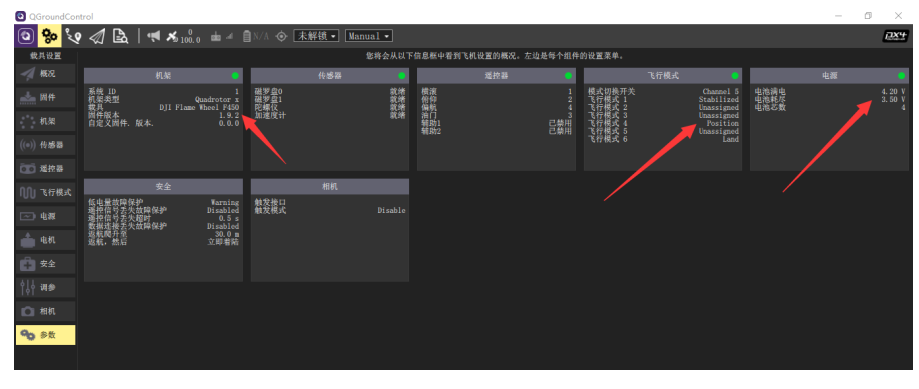The image size is (919, 389).
Task: Click the 辅助1 已禁用 row
Action: point(496,124)
